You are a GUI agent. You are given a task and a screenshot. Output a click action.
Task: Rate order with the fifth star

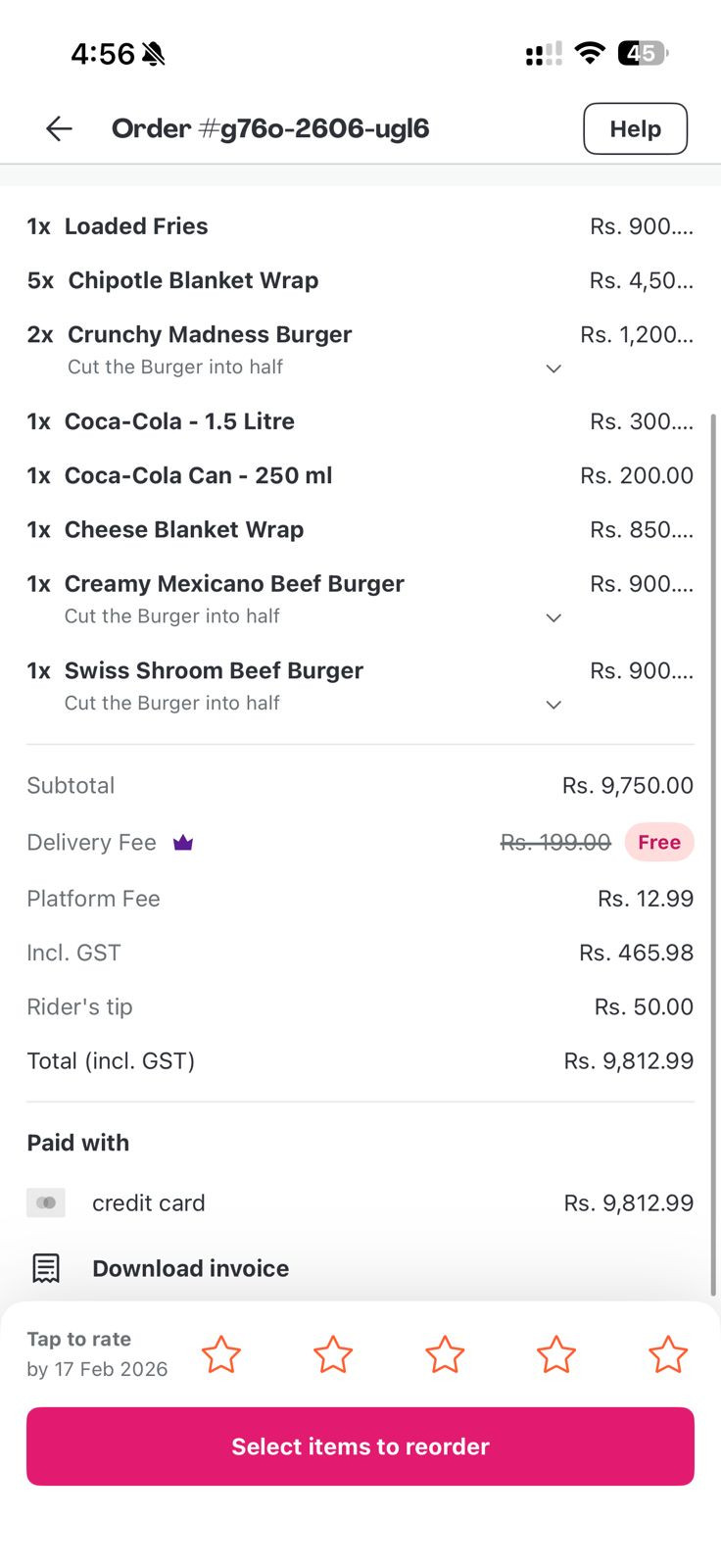point(668,1354)
